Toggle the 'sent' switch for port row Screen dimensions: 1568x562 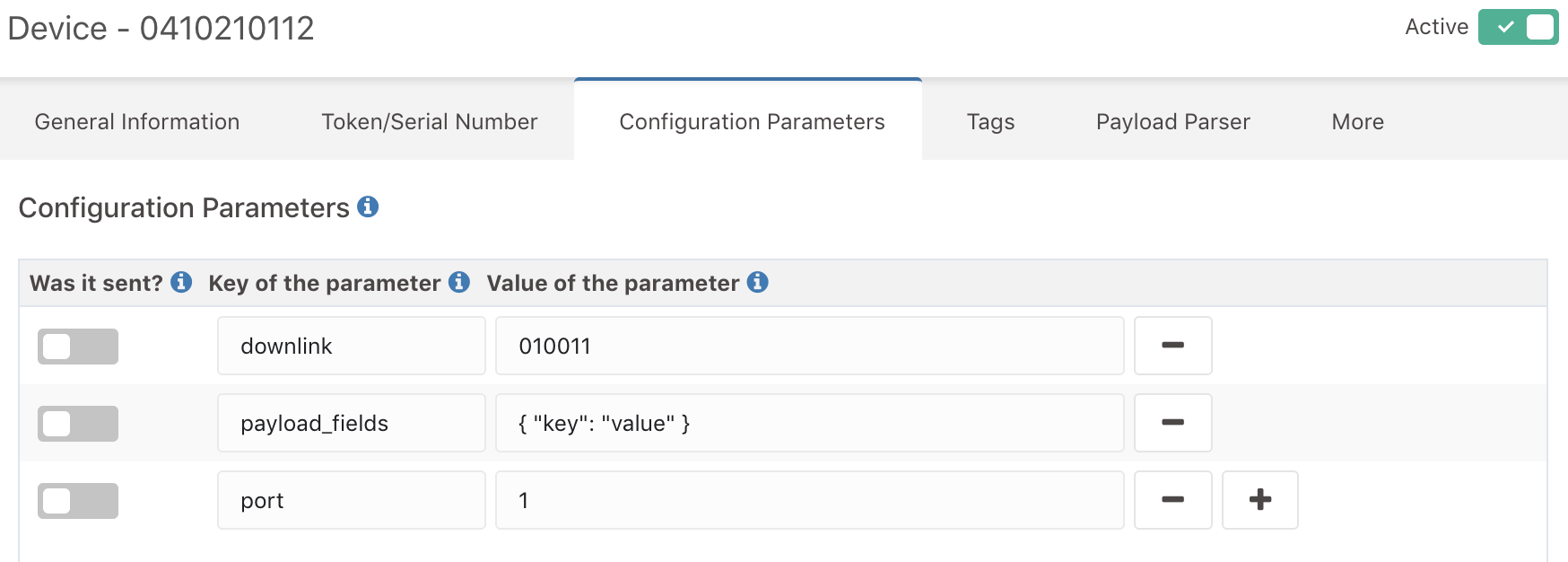pos(78,501)
